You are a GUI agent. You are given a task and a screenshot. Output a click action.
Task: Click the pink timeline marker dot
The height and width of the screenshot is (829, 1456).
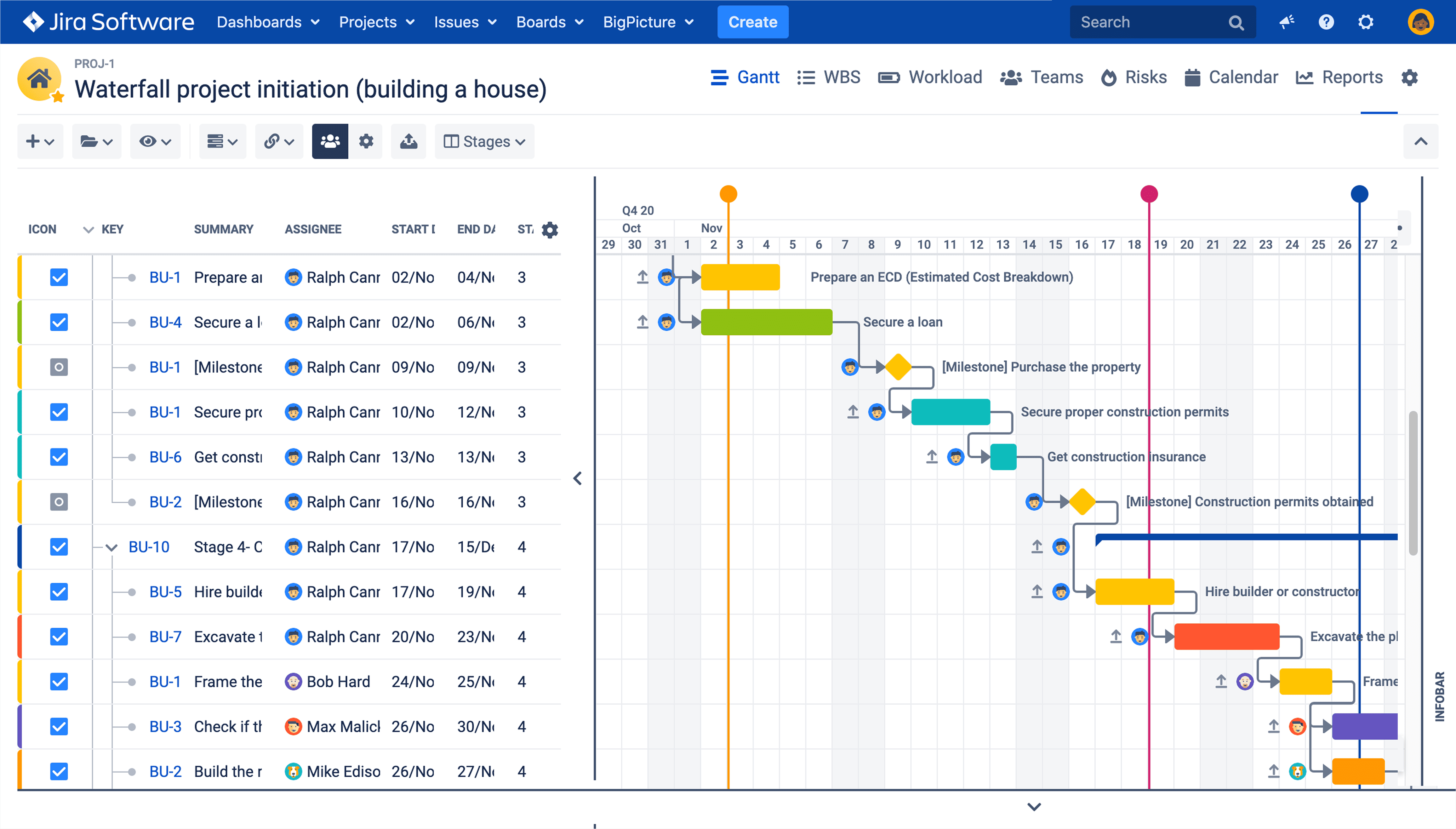[x=1149, y=194]
